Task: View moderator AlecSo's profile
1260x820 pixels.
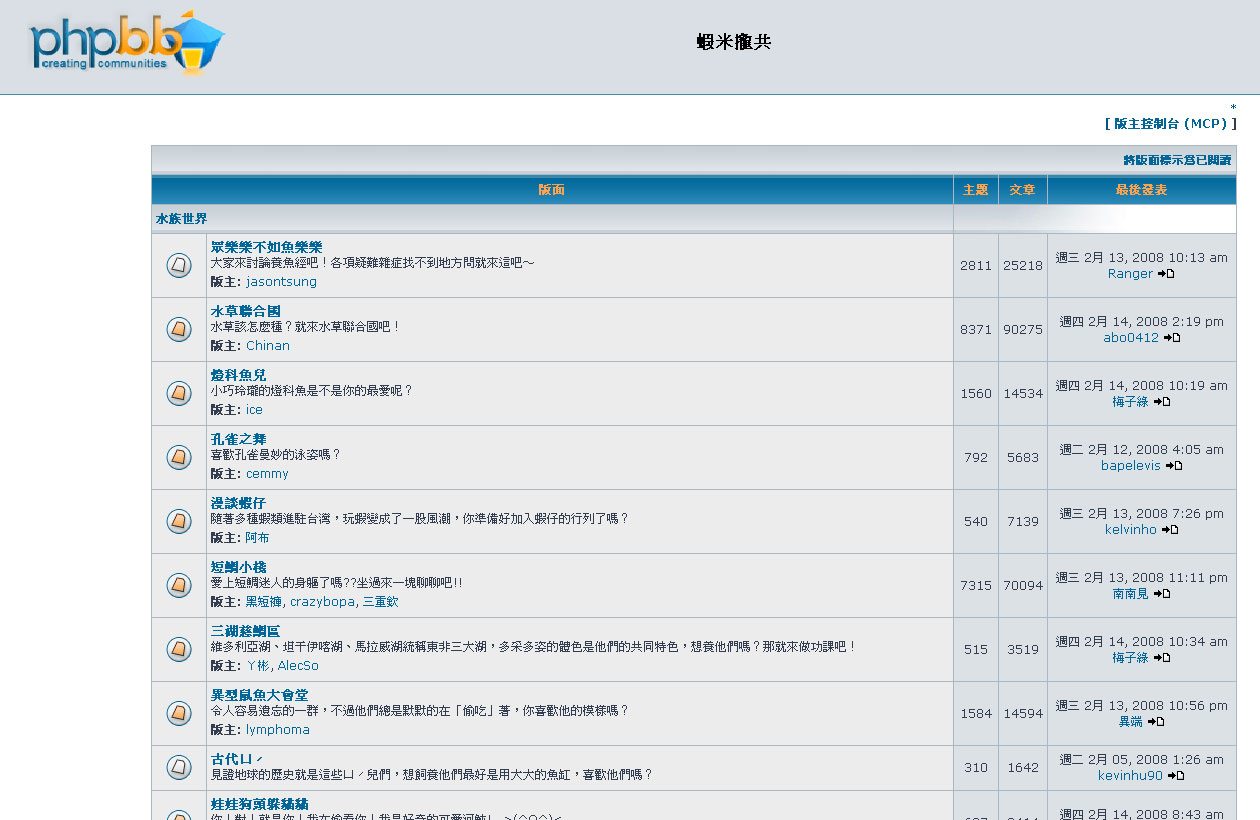Action: (298, 666)
